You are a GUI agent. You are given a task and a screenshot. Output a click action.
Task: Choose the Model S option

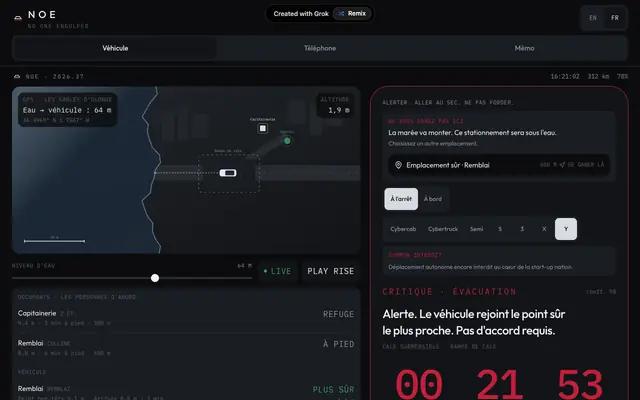(x=500, y=229)
